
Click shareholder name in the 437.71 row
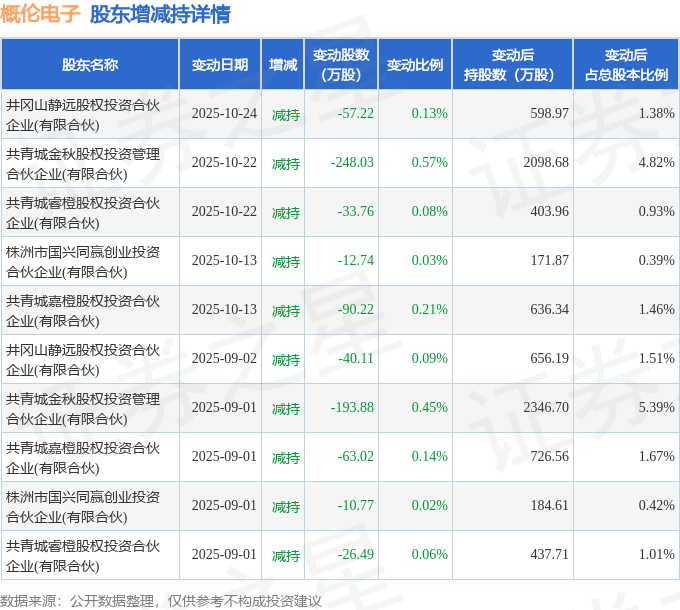83,556
